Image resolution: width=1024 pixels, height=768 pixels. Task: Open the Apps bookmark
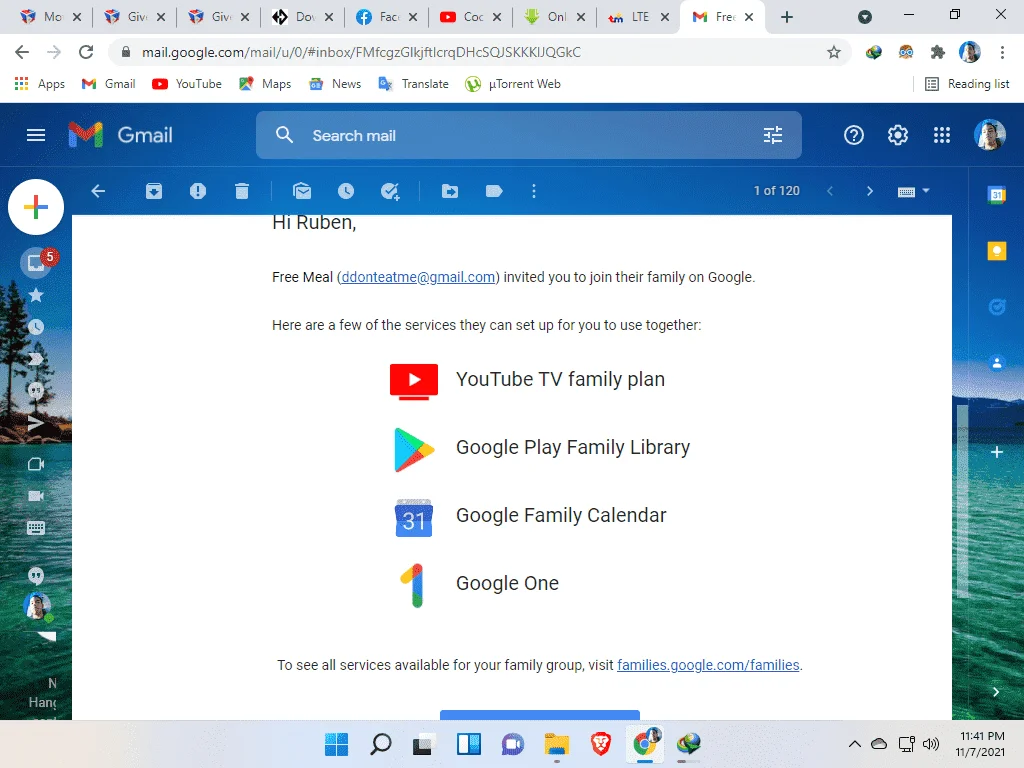39,84
